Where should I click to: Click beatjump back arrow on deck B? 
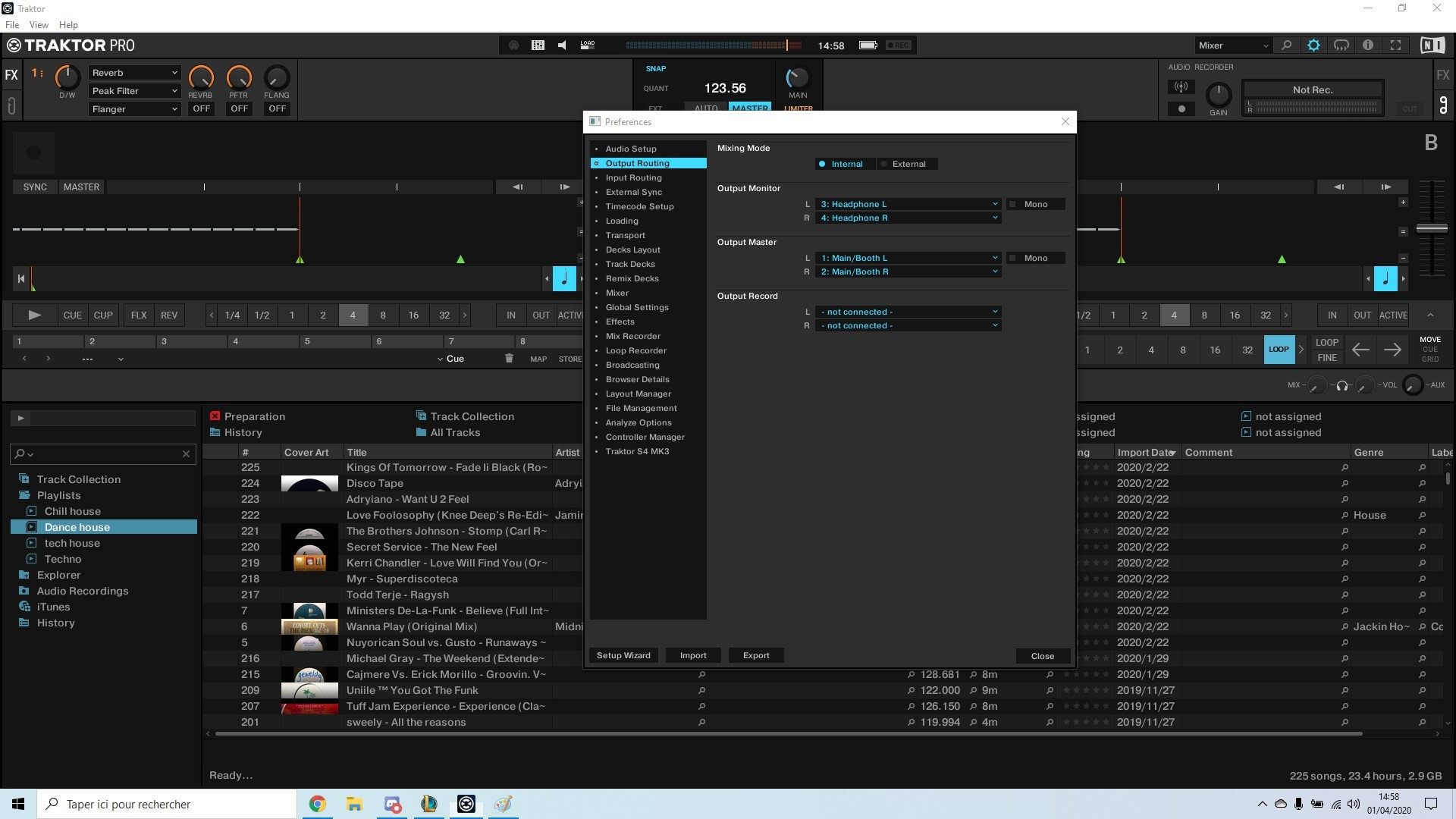point(1360,350)
